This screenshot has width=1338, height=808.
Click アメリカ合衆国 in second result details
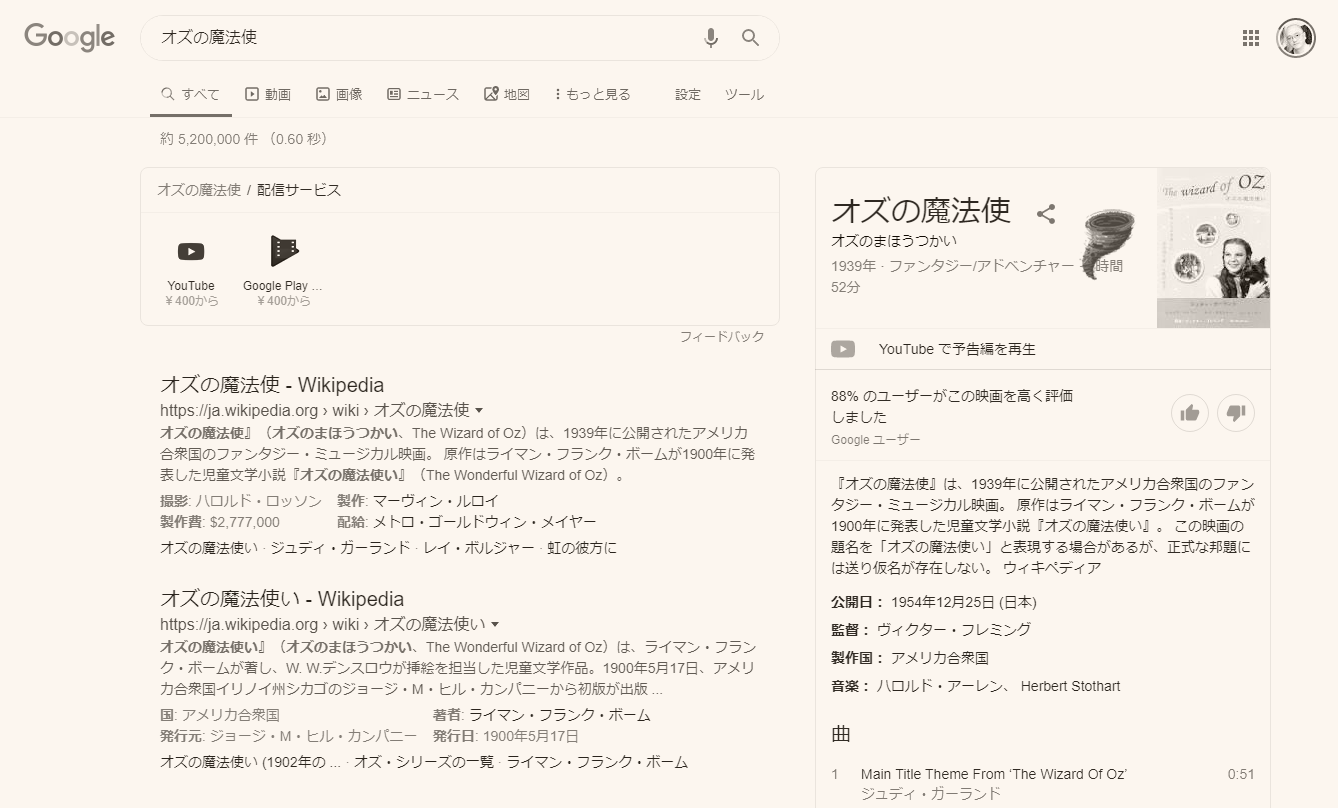[230, 714]
